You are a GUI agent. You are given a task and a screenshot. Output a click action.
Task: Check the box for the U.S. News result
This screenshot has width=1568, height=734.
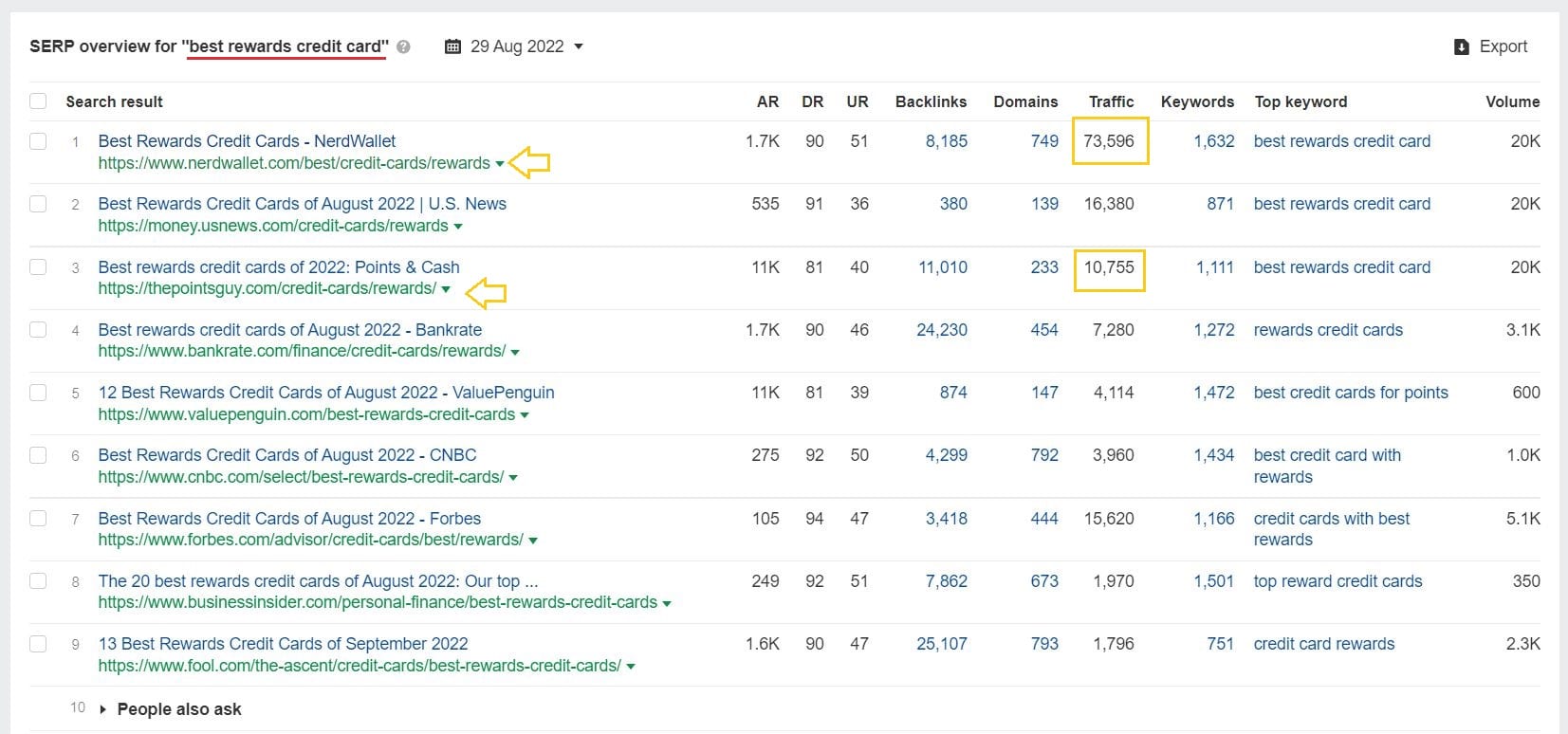point(38,204)
